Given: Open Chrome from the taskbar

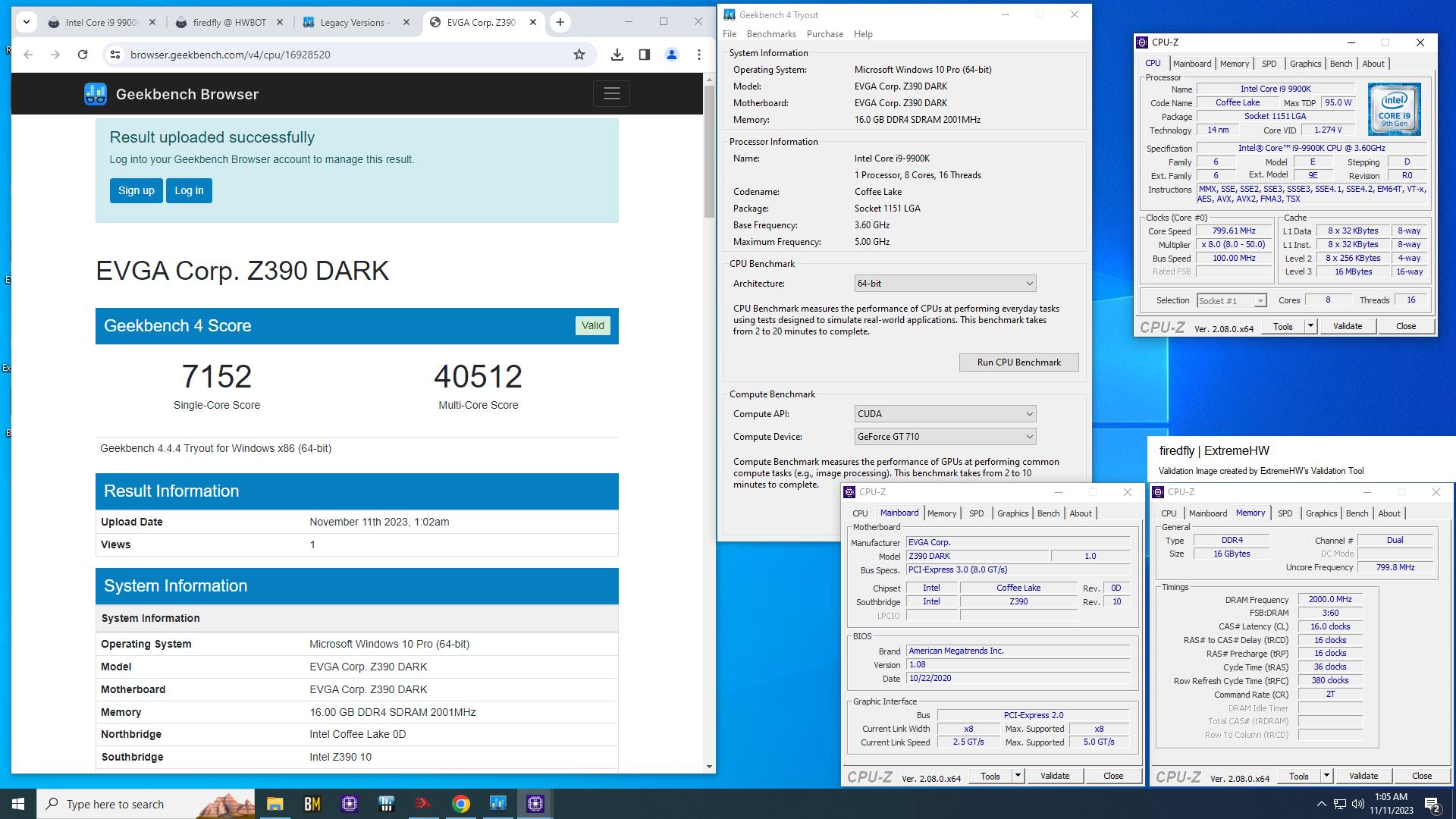Looking at the screenshot, I should click(460, 804).
